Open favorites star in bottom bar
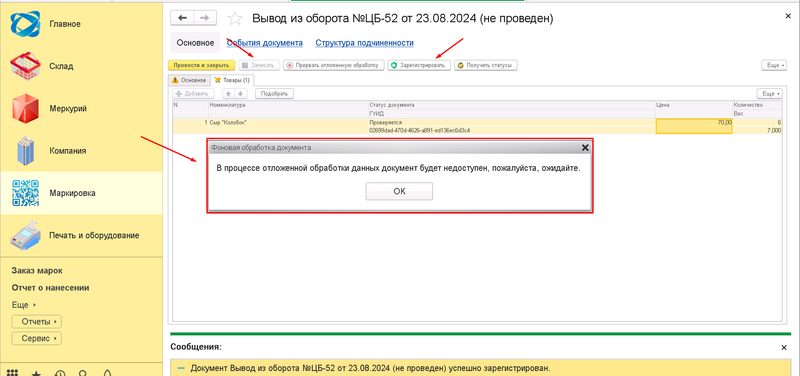Viewport: 800px width, 376px height. click(x=36, y=373)
